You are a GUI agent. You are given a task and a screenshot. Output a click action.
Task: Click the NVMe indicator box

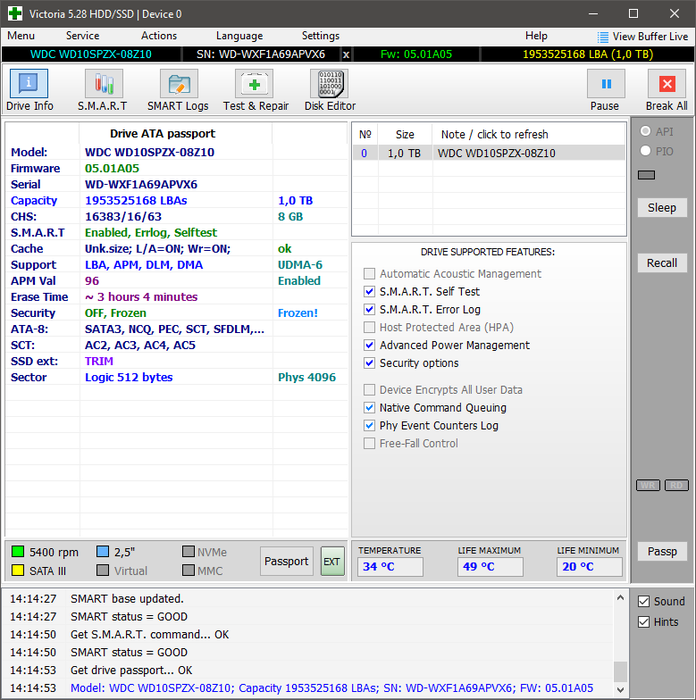point(188,551)
